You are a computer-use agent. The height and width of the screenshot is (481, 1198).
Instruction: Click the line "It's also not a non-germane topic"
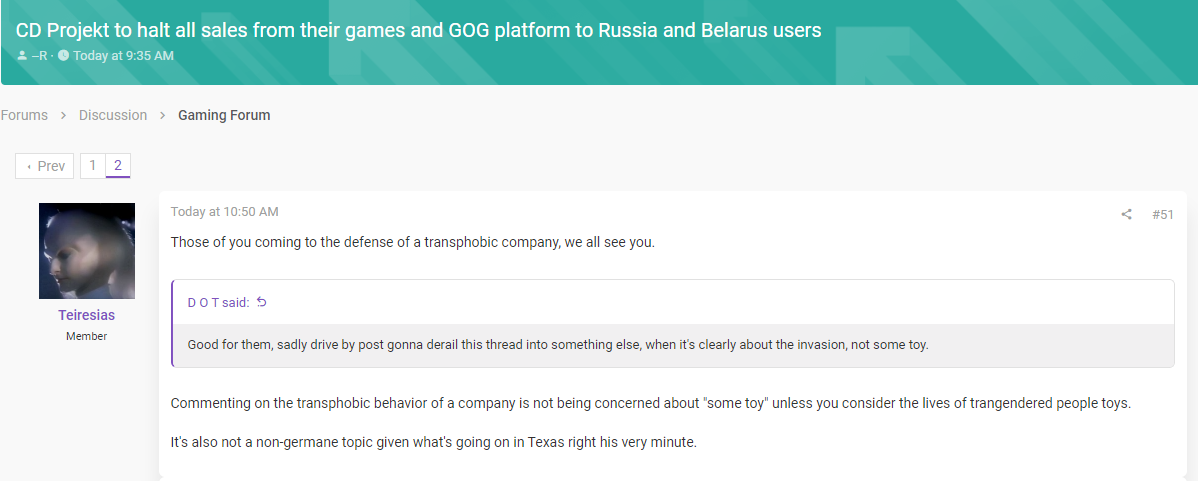click(x=433, y=442)
